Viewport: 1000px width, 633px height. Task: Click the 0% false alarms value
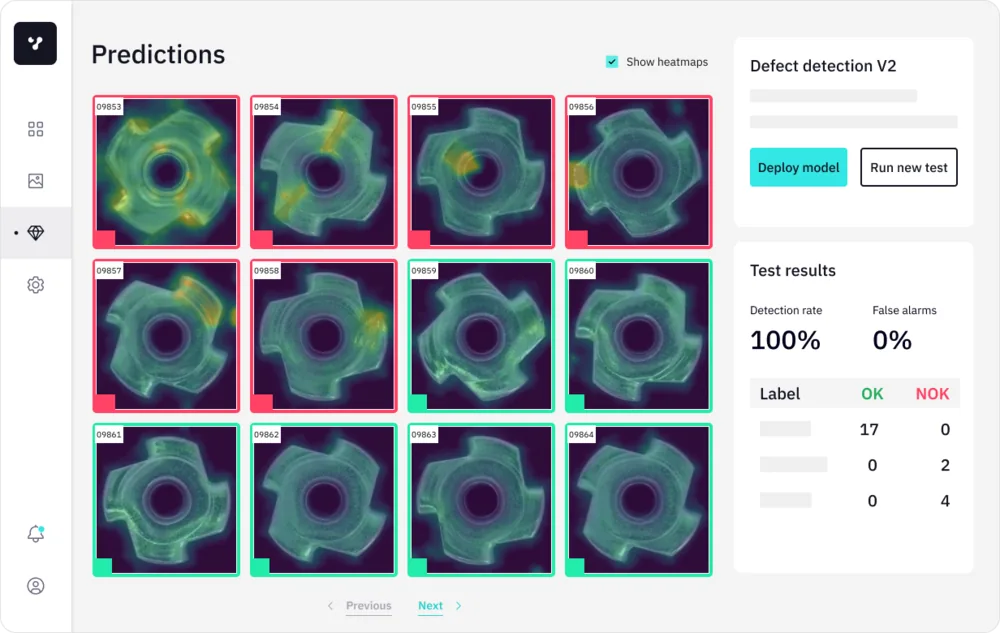[x=892, y=340]
